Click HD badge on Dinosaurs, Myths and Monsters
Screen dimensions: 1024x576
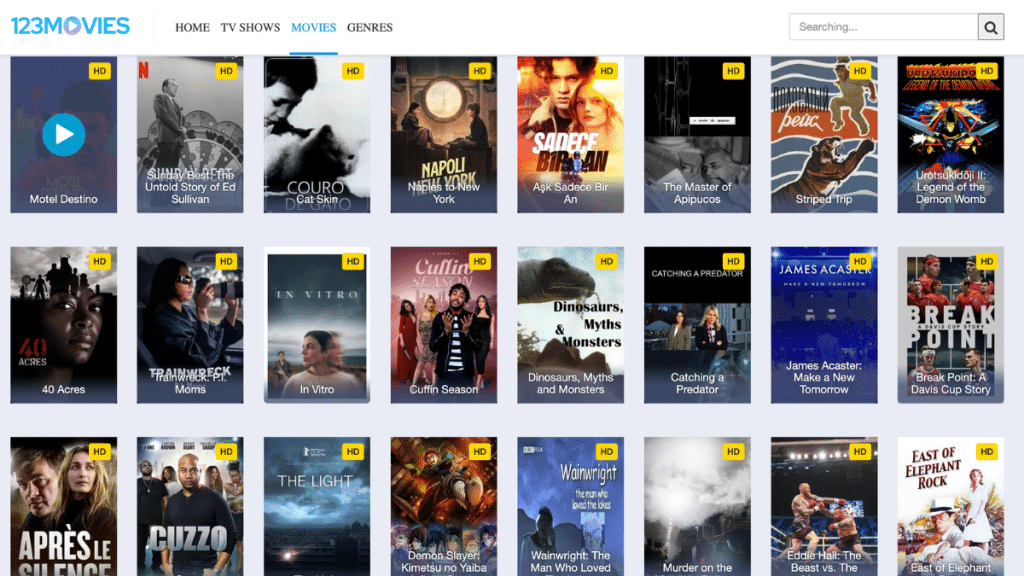(606, 261)
